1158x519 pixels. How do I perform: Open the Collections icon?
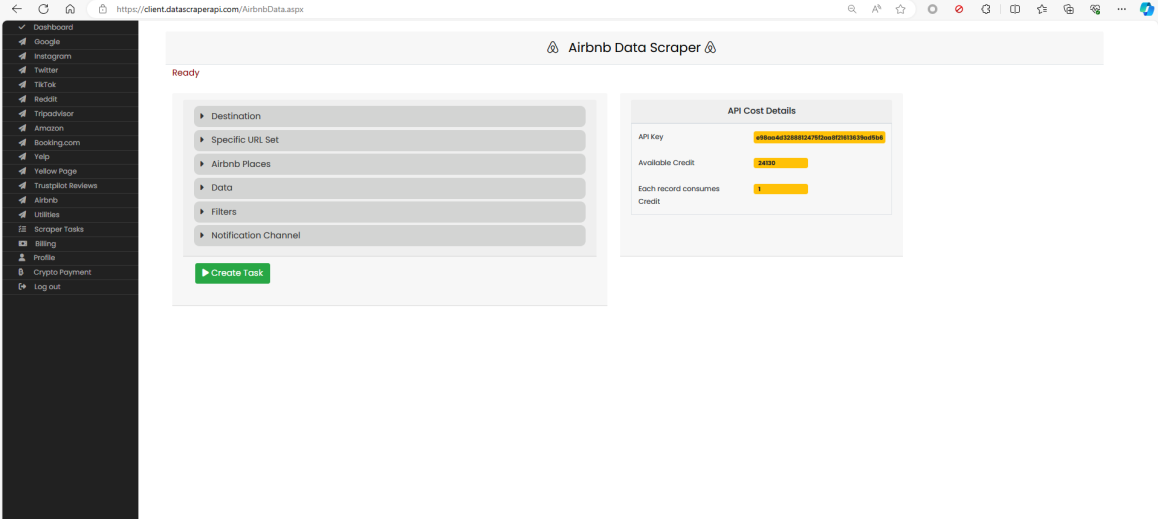tap(1068, 9)
